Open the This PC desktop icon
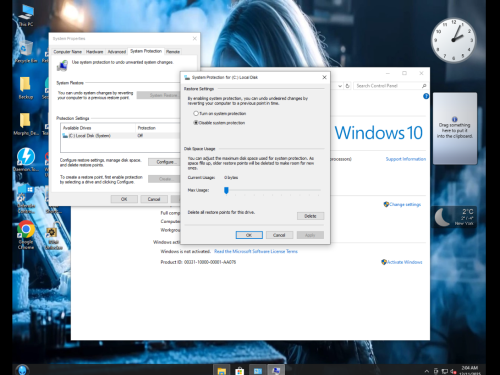Screen dimensions: 500x375 pos(26,16)
